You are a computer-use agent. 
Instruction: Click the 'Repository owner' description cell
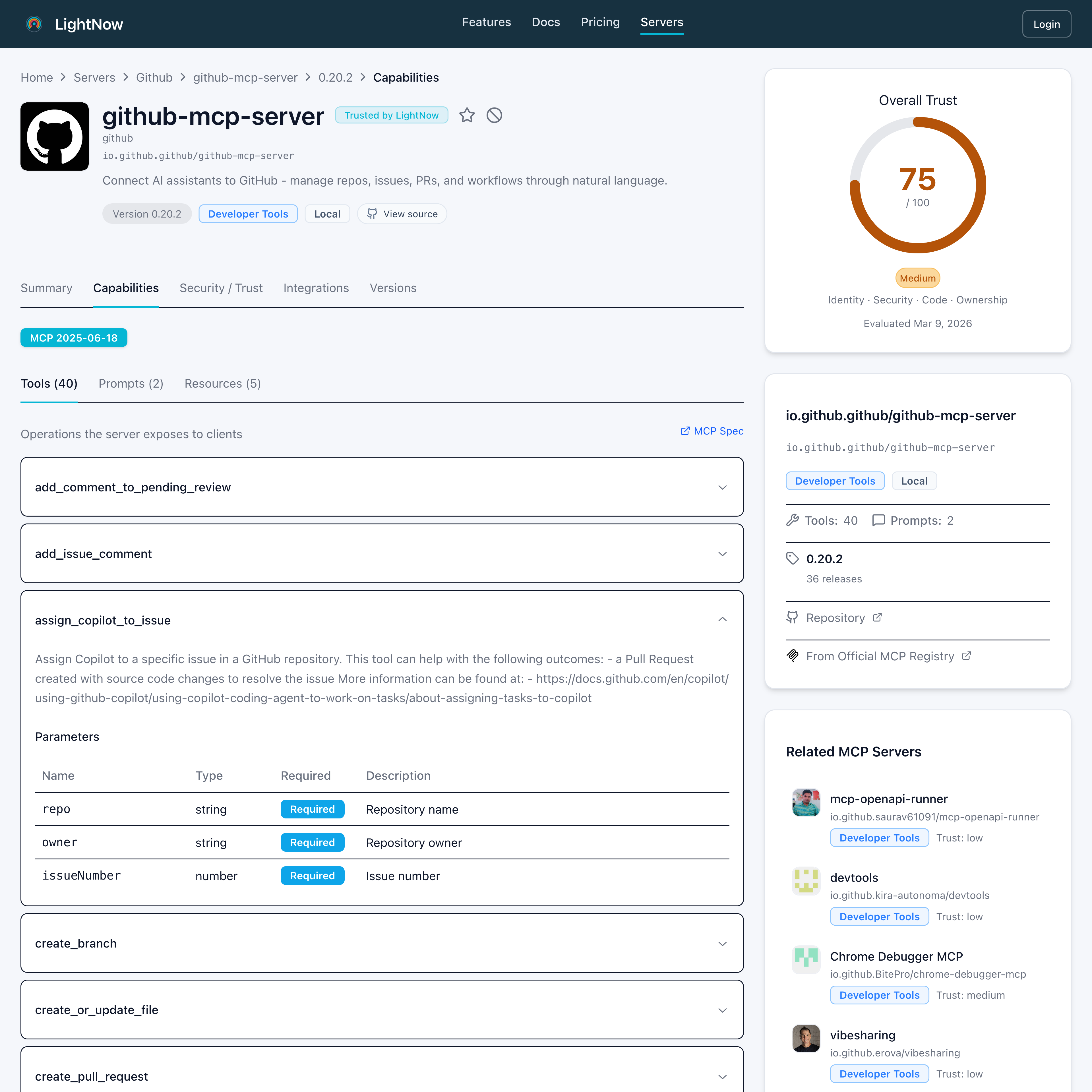(x=414, y=842)
